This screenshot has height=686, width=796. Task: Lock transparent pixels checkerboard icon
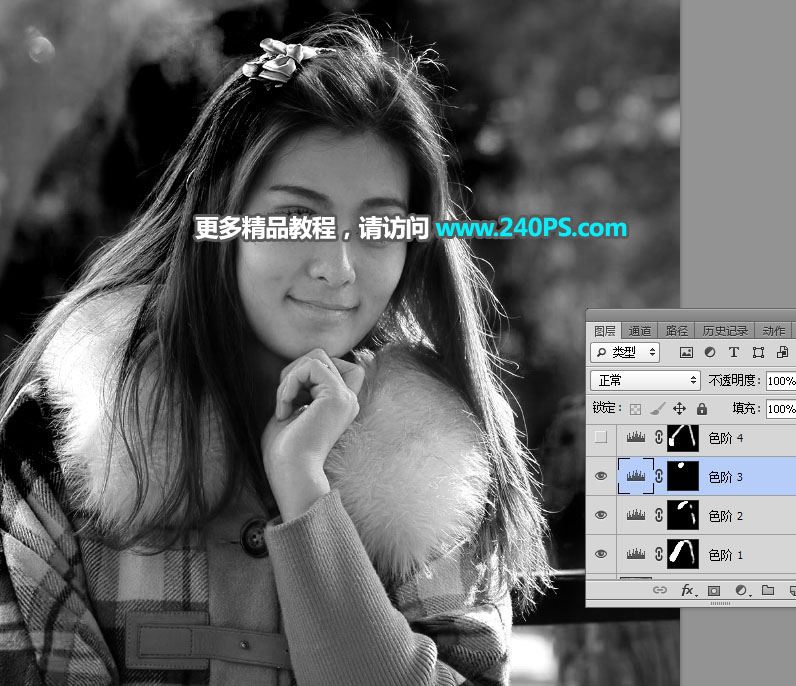click(x=635, y=409)
